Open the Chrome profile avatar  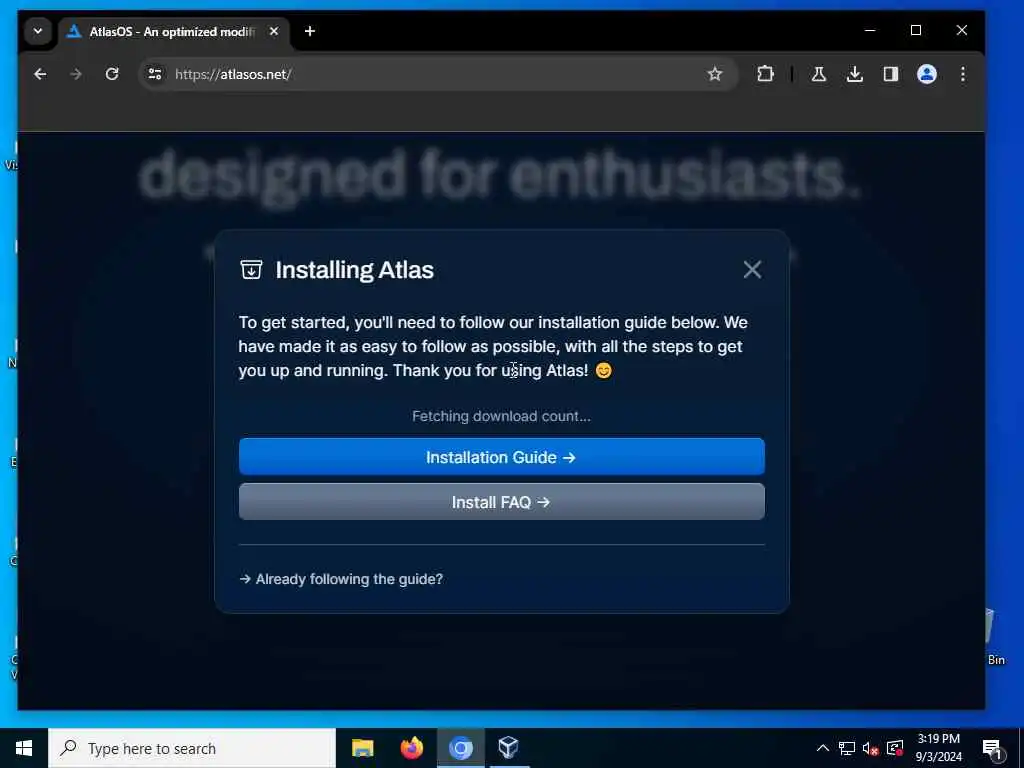(927, 74)
